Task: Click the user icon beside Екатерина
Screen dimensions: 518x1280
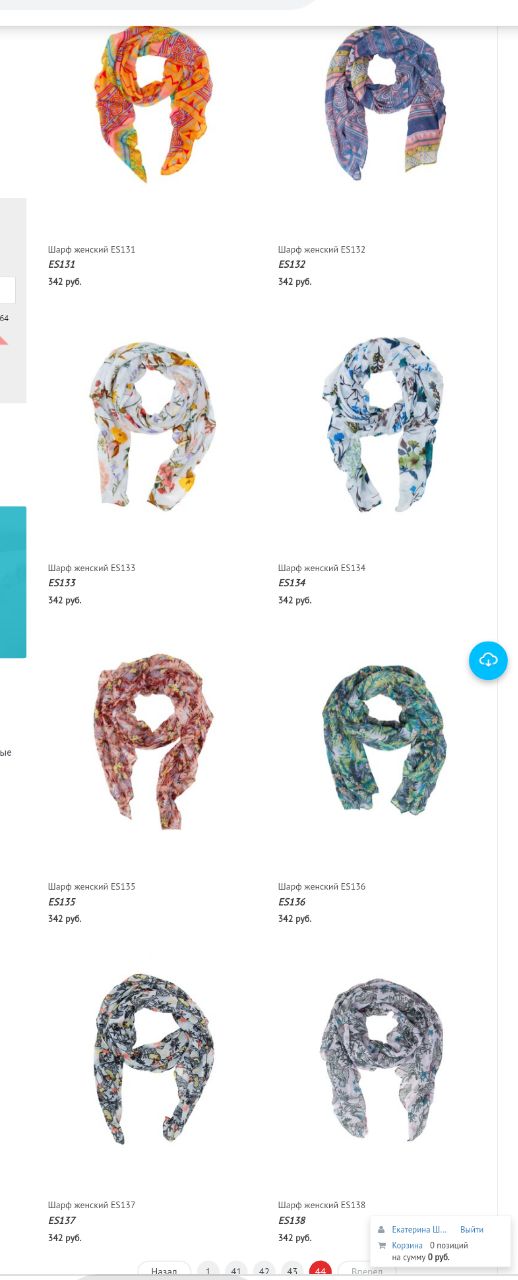Action: tap(382, 1229)
